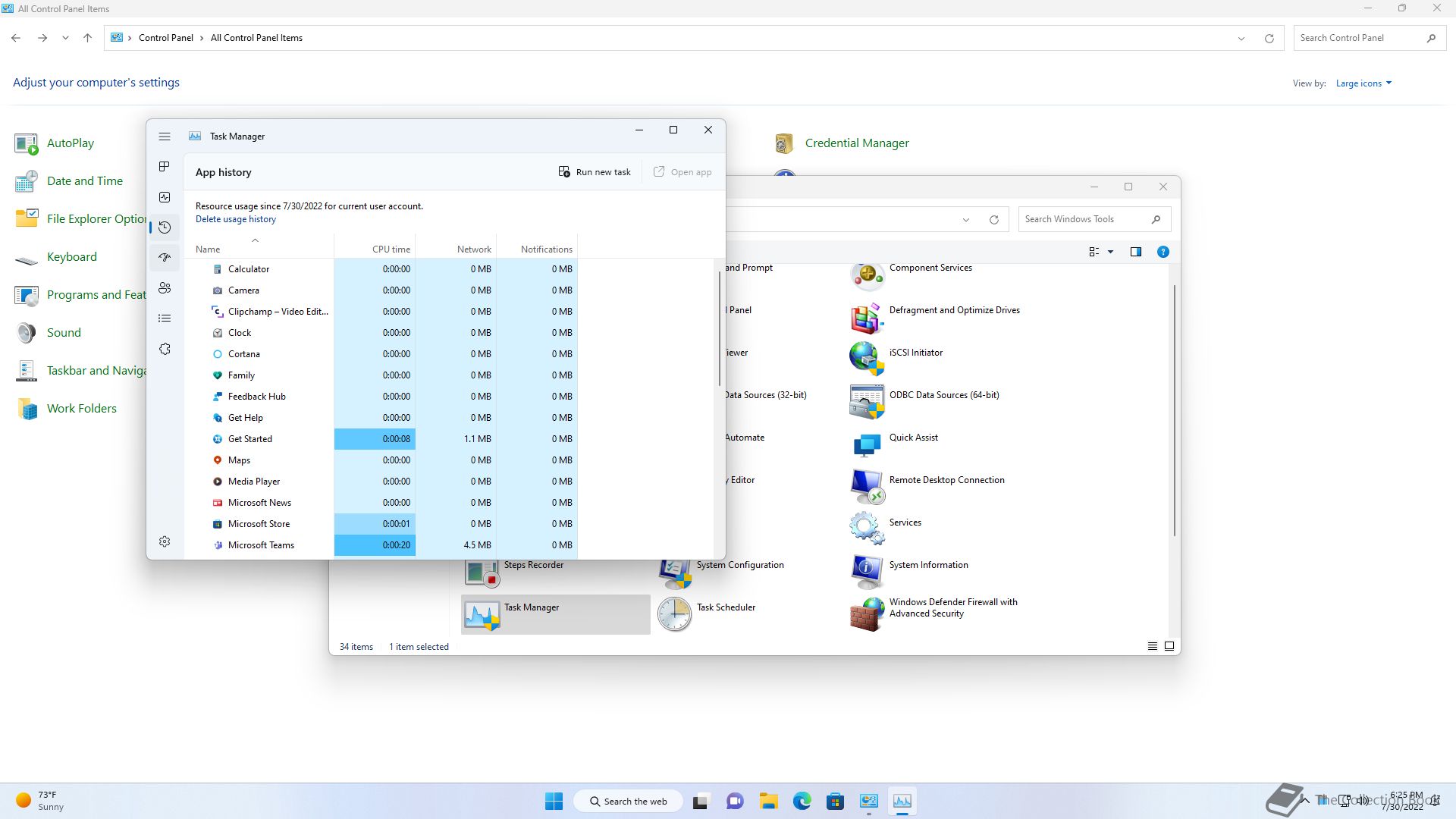The height and width of the screenshot is (819, 1456).
Task: Select Calculator row in App history
Action: [381, 269]
